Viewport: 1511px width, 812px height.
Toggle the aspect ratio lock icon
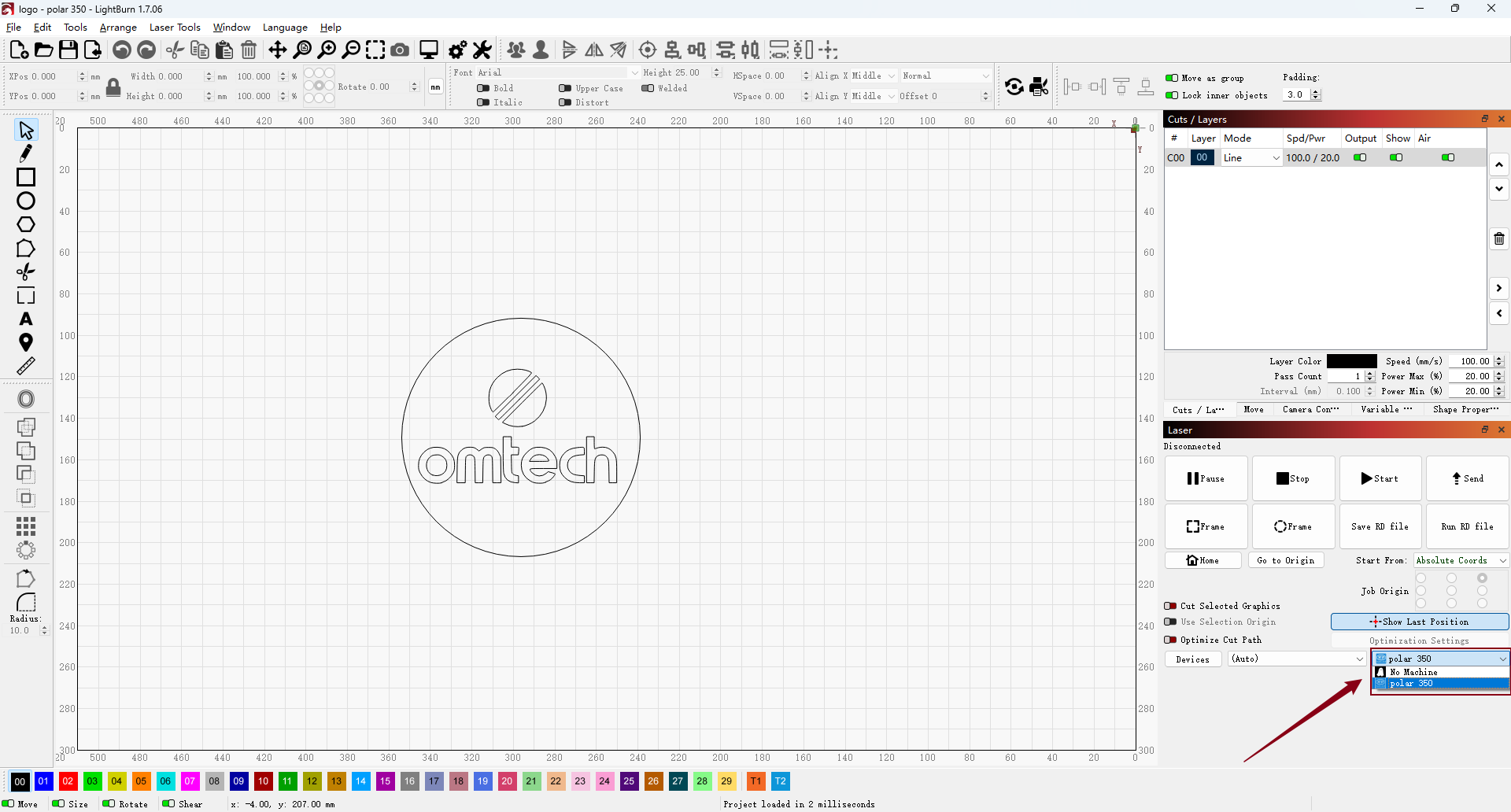point(113,87)
